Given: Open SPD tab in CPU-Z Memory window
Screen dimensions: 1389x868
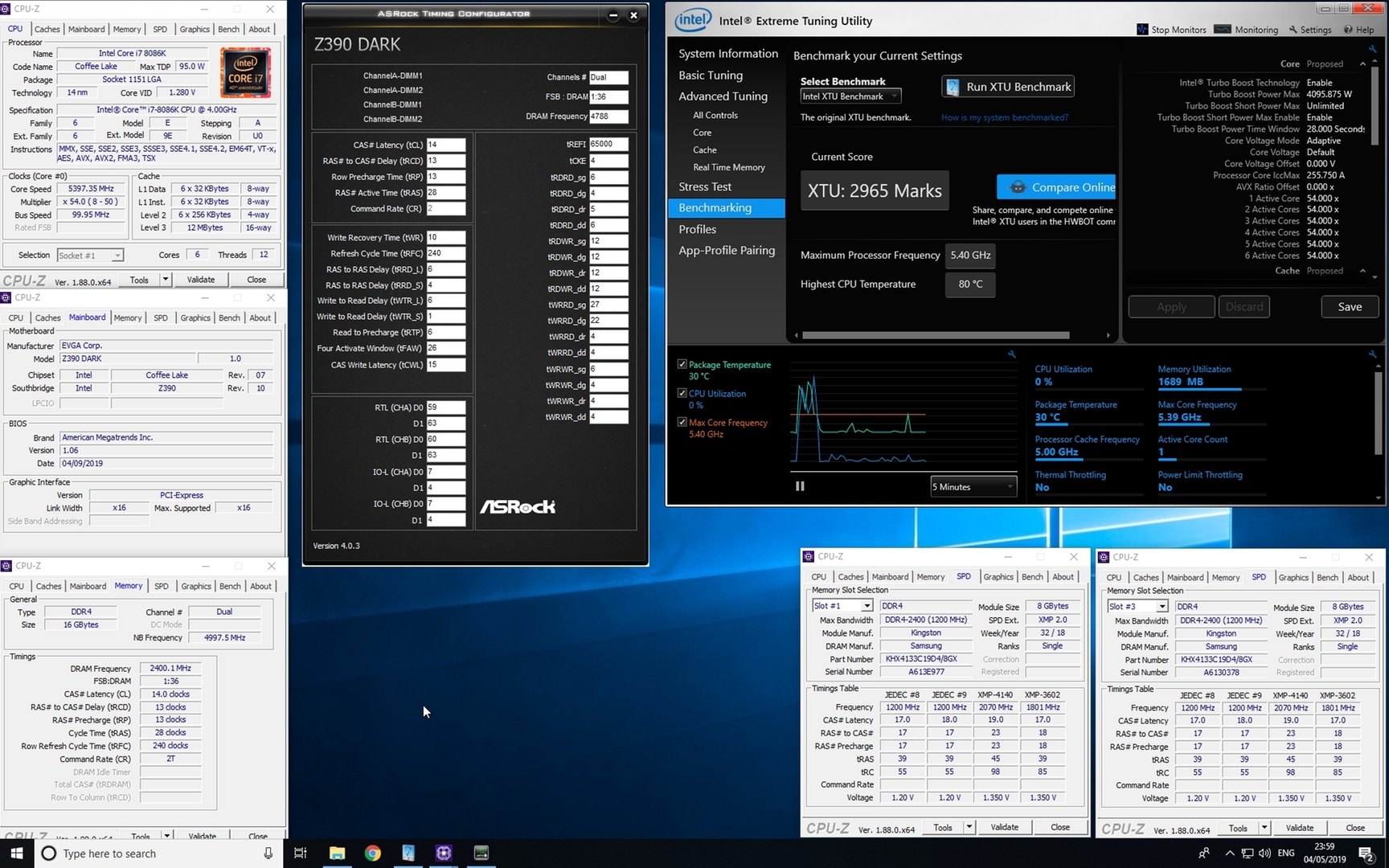Looking at the screenshot, I should point(162,586).
